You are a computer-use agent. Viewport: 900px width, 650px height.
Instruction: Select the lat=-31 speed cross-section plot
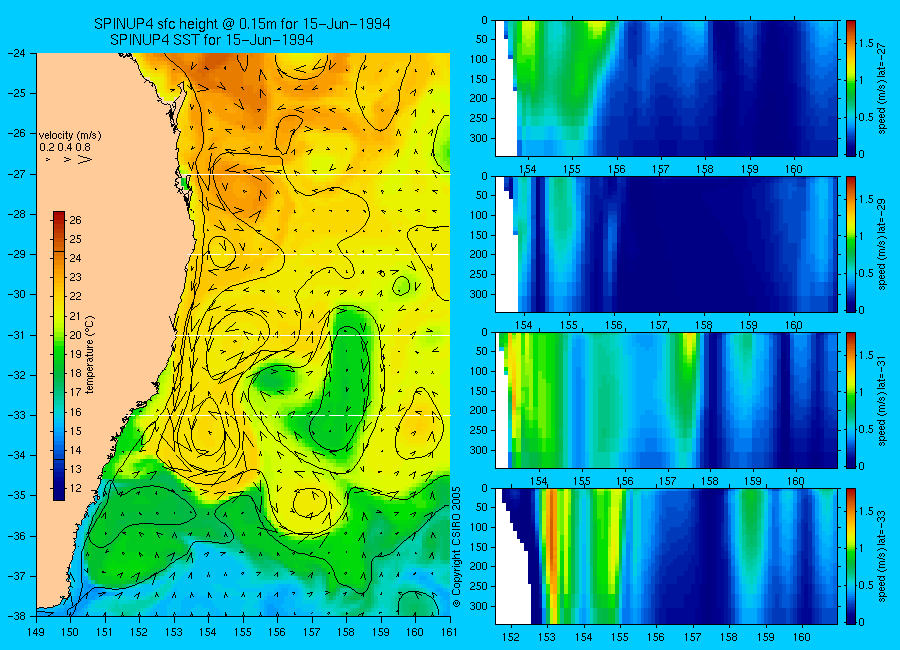point(666,400)
